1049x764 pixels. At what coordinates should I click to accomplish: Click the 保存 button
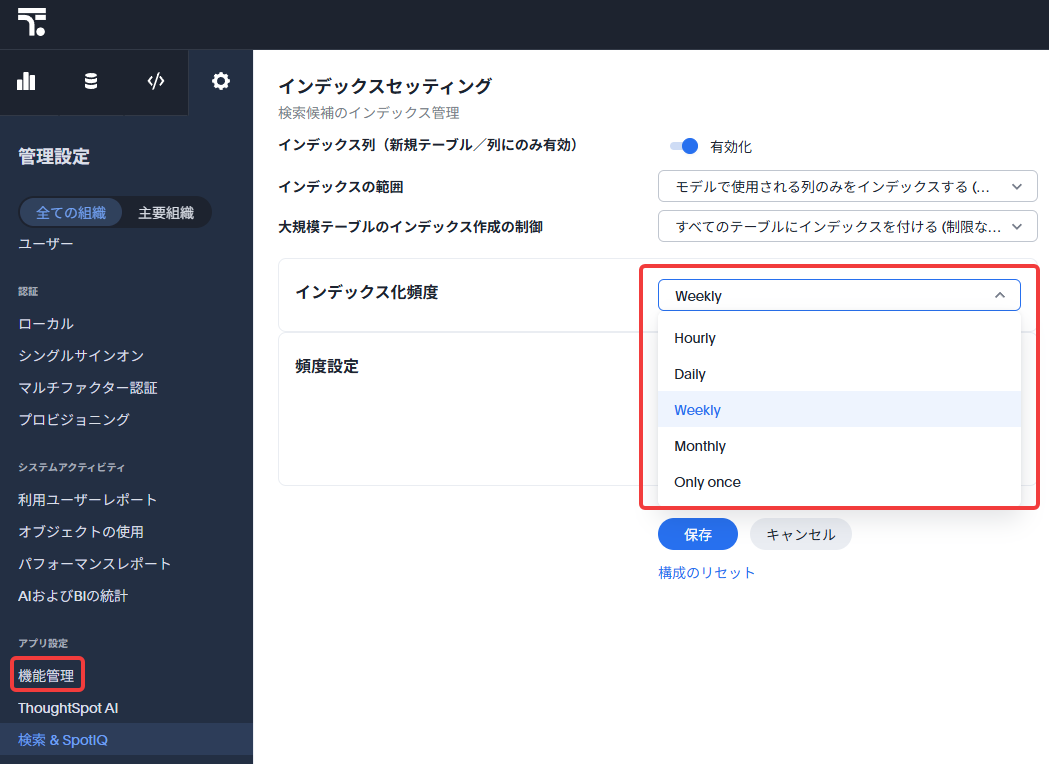tap(698, 535)
